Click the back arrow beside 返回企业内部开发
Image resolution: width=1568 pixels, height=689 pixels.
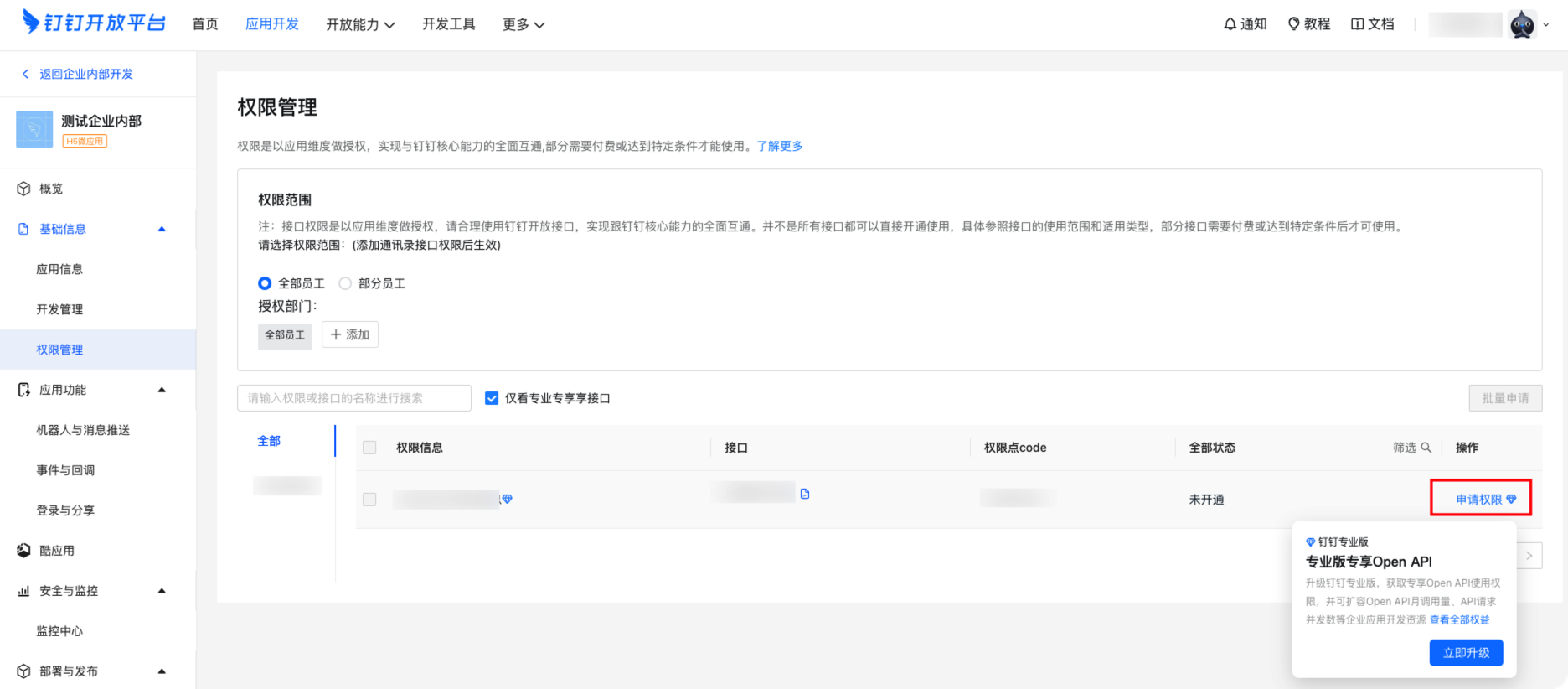pos(25,74)
